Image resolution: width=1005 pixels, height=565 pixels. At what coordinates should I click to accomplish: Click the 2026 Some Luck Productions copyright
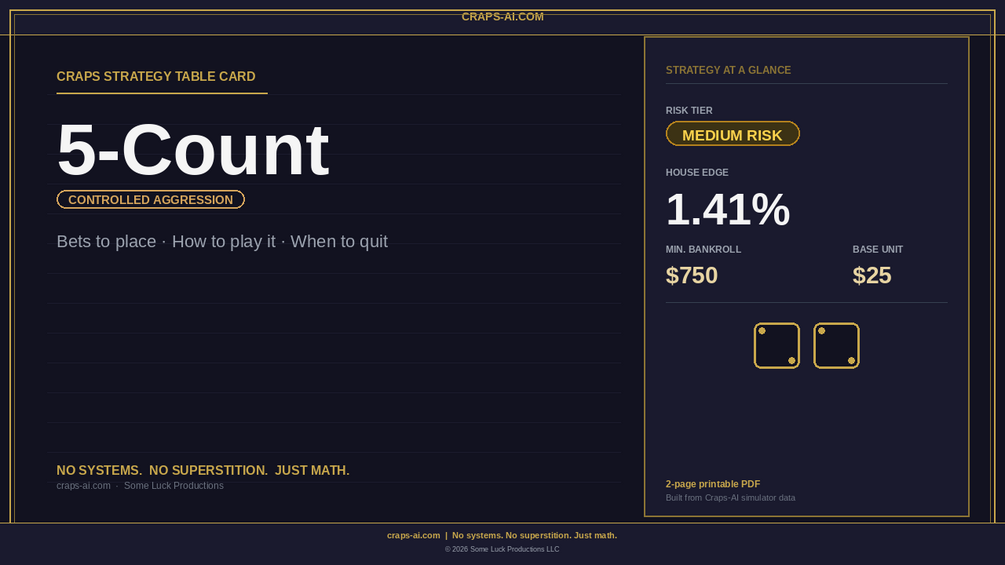click(502, 549)
